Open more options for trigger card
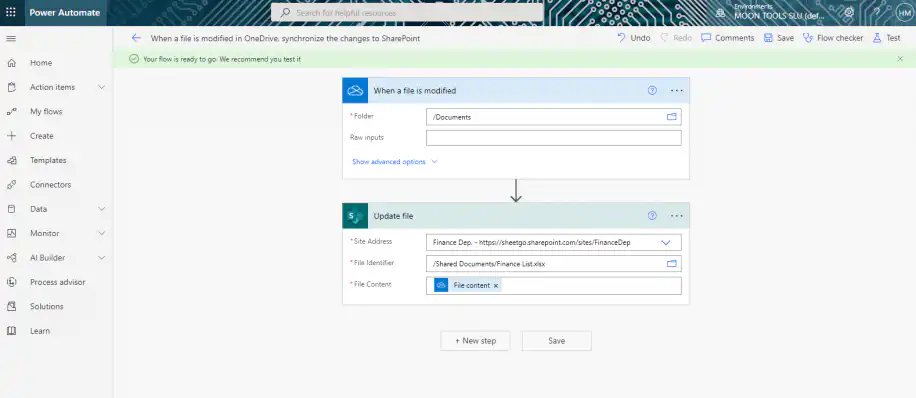This screenshot has width=916, height=398. (676, 91)
